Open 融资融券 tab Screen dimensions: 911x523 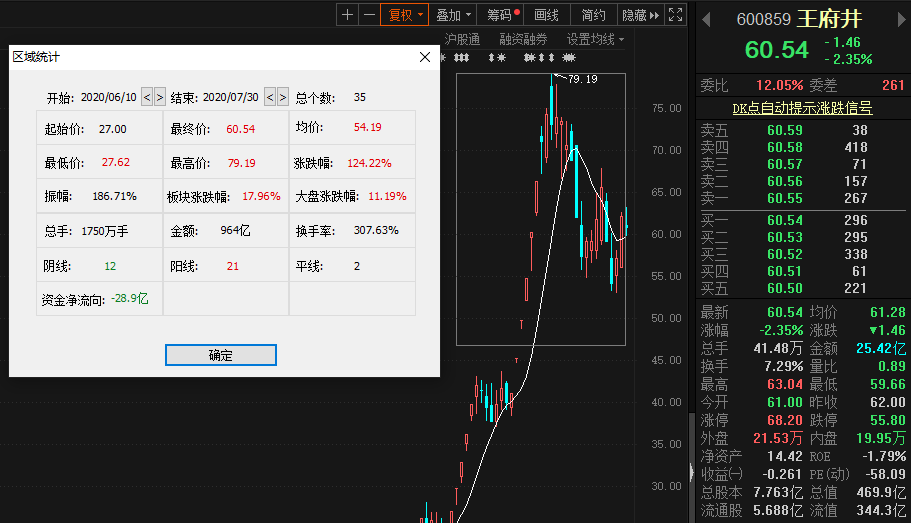pos(523,40)
